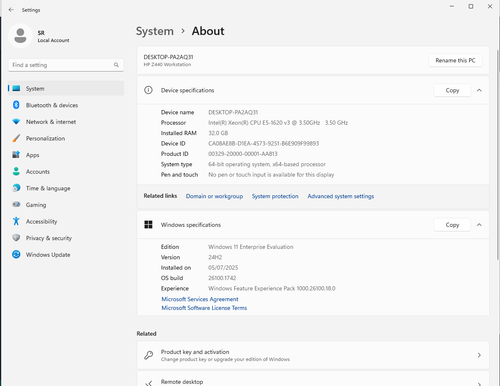Click the Product ID value 00329-20000-00001-AA813
500x386 pixels.
(243, 154)
